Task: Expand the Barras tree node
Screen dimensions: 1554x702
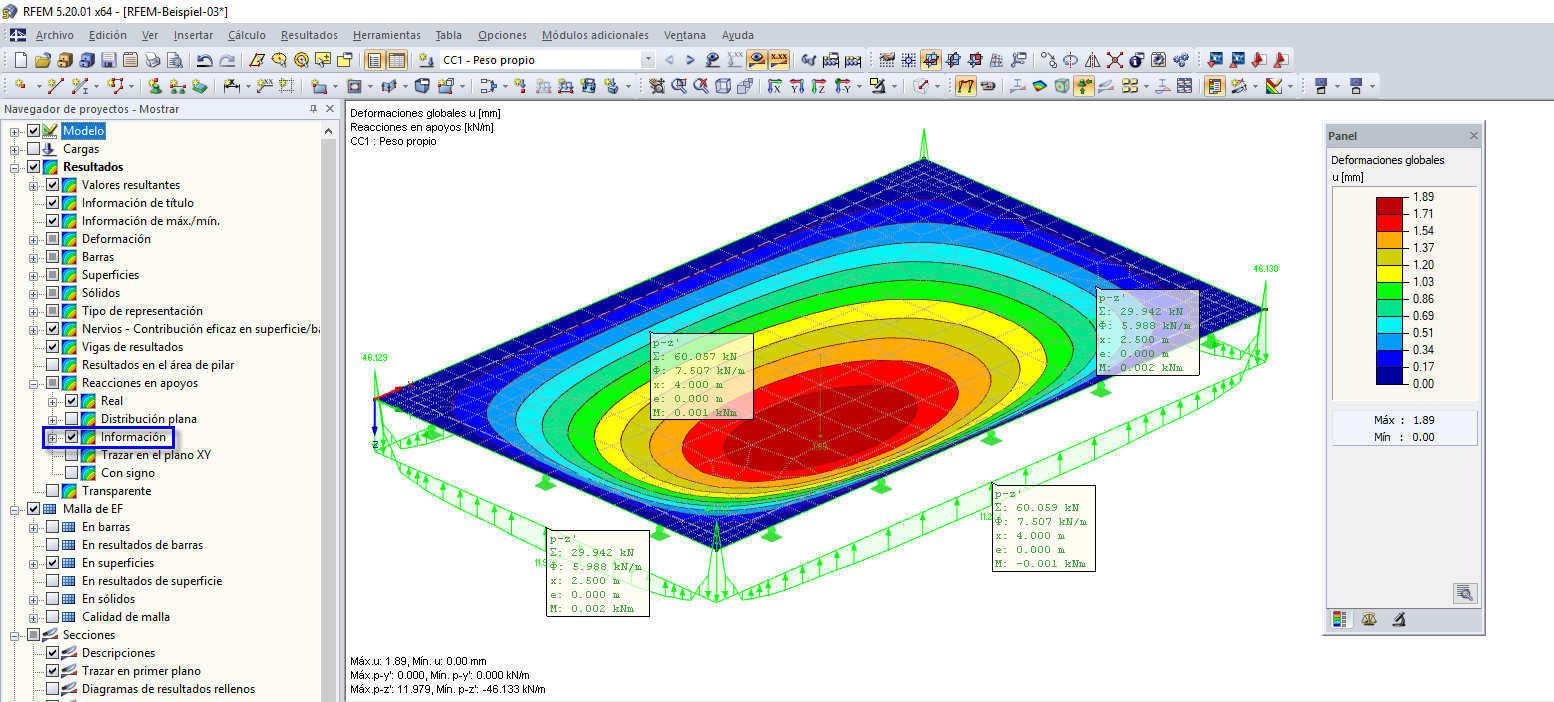Action: click(34, 257)
